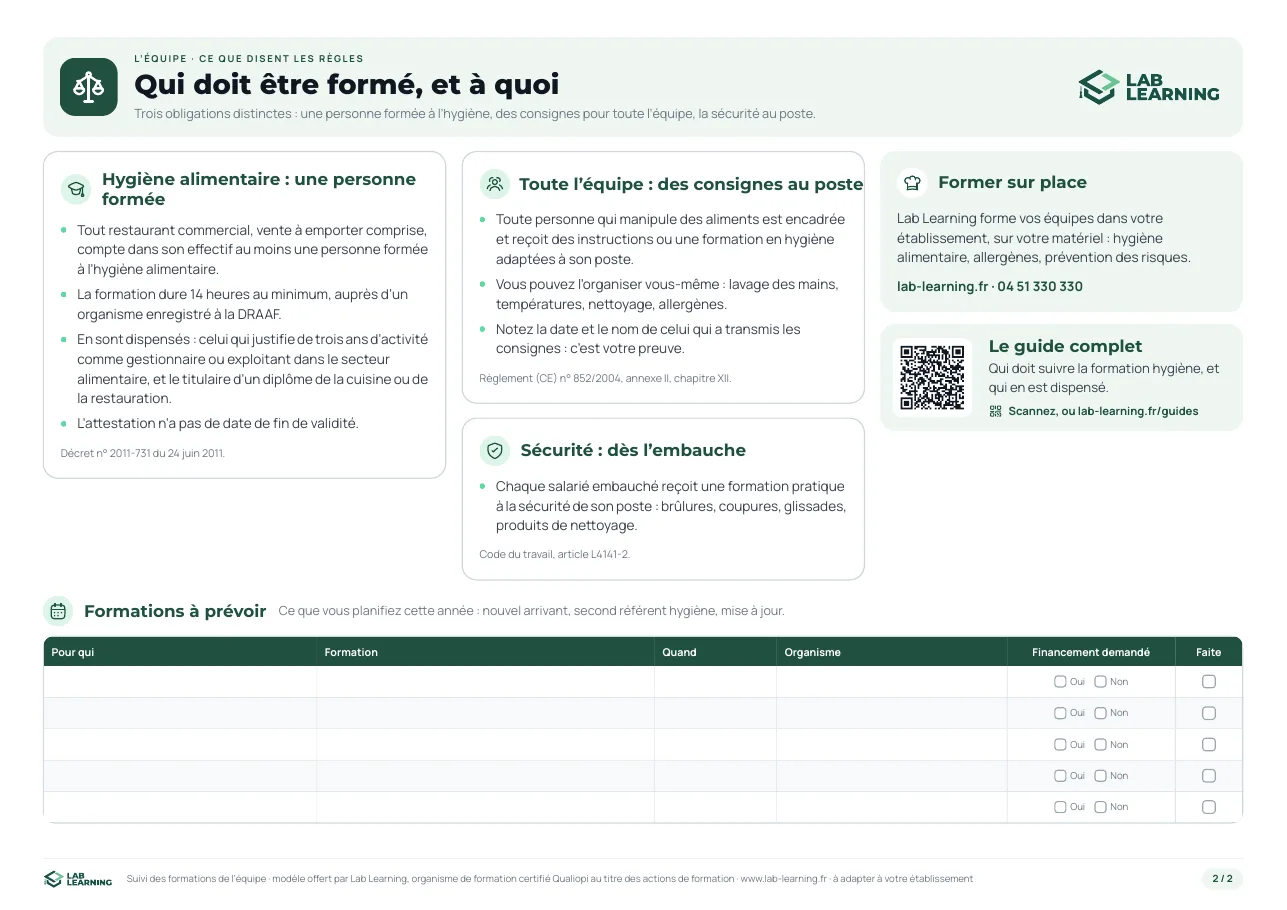Tick the Non checkbox in the last table row
Image resolution: width=1287 pixels, height=910 pixels.
1100,807
